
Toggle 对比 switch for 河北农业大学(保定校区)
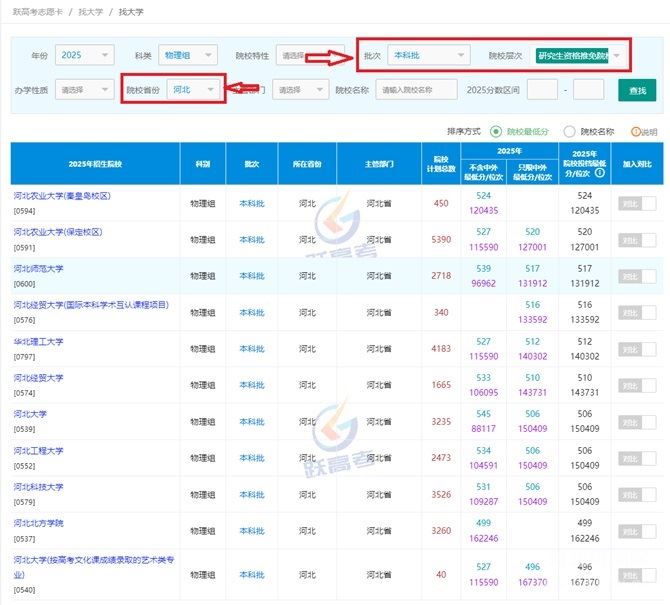[637, 240]
